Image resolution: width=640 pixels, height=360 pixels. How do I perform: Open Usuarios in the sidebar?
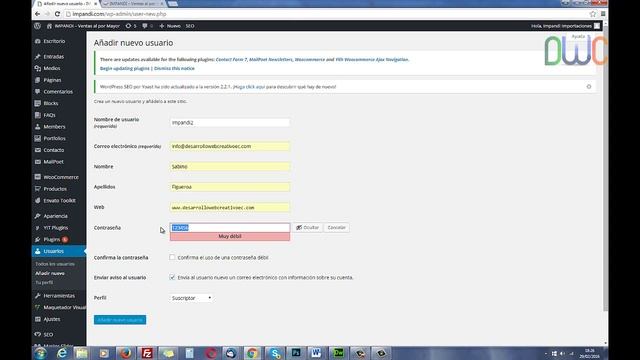point(59,251)
